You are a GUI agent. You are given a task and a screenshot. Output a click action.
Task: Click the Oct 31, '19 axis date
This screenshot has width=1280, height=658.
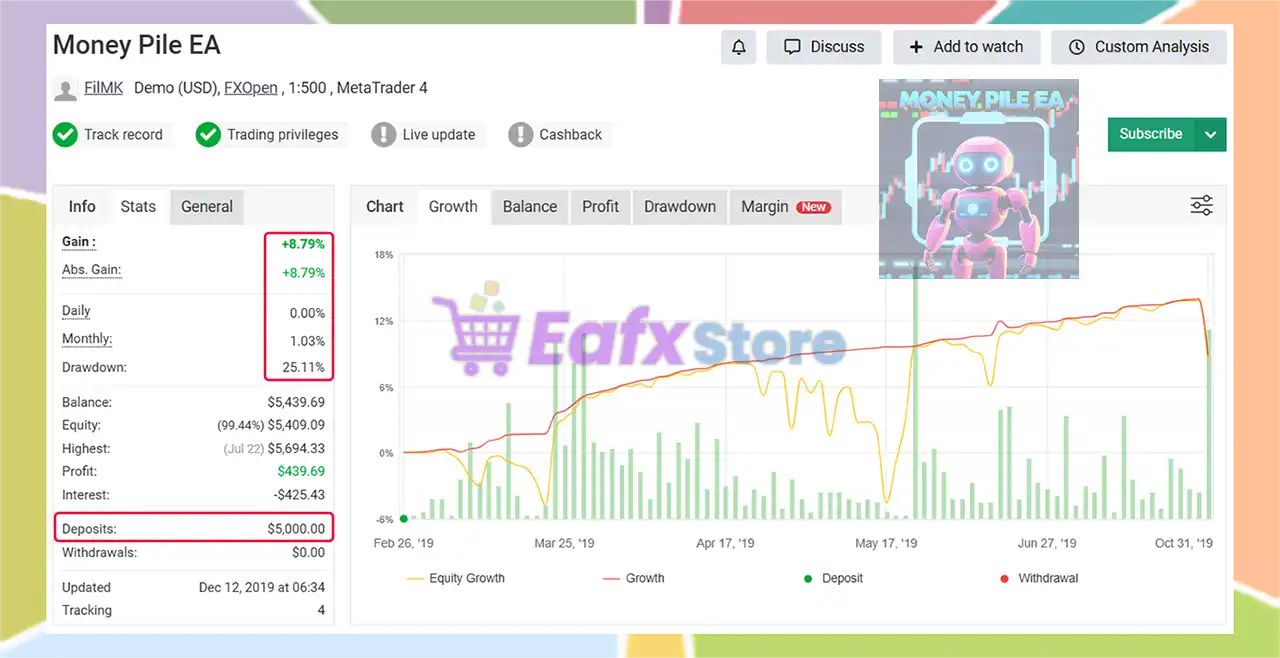click(x=1184, y=543)
